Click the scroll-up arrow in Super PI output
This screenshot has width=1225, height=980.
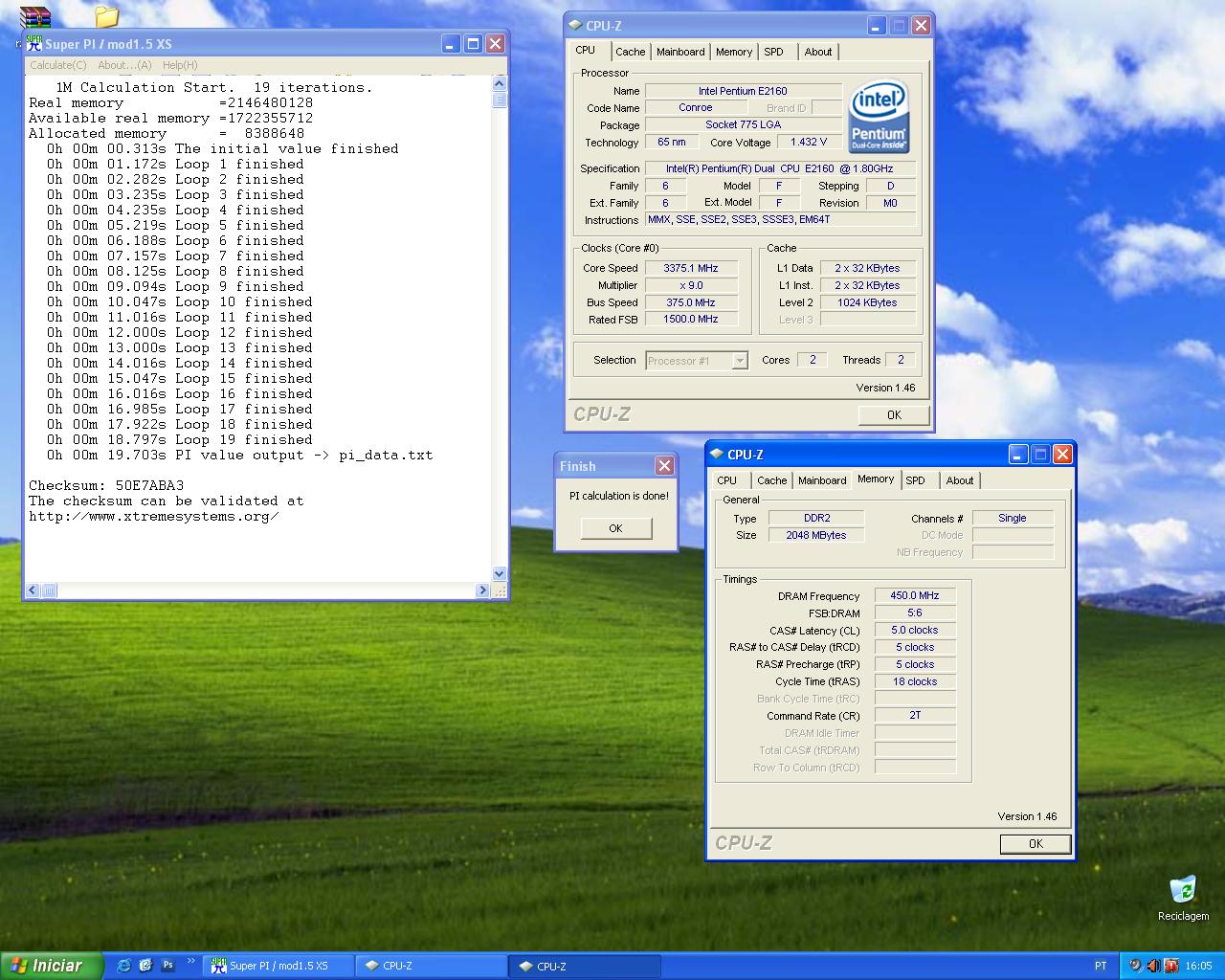(x=499, y=83)
